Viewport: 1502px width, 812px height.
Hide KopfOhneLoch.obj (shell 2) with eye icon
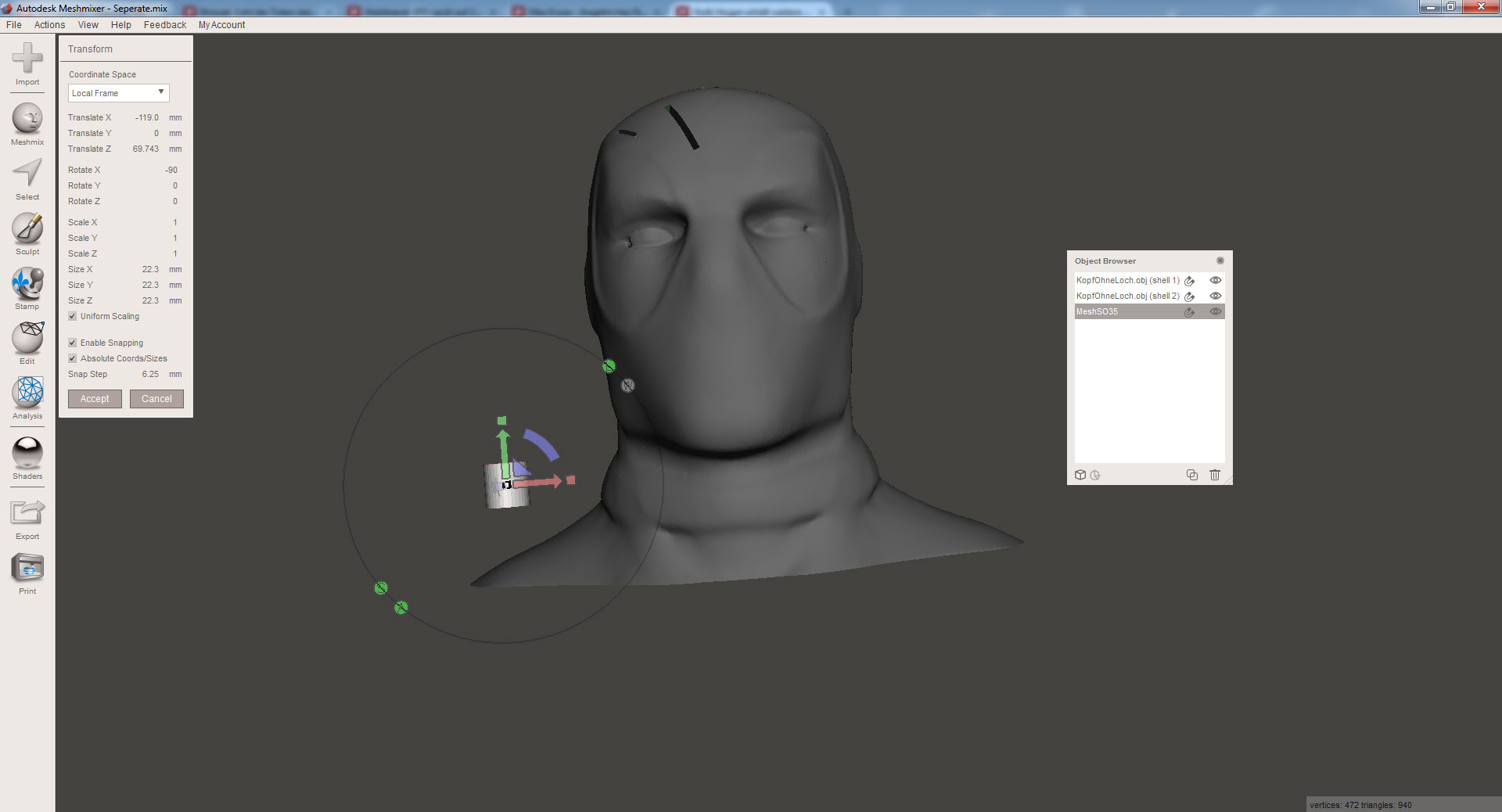(x=1216, y=296)
